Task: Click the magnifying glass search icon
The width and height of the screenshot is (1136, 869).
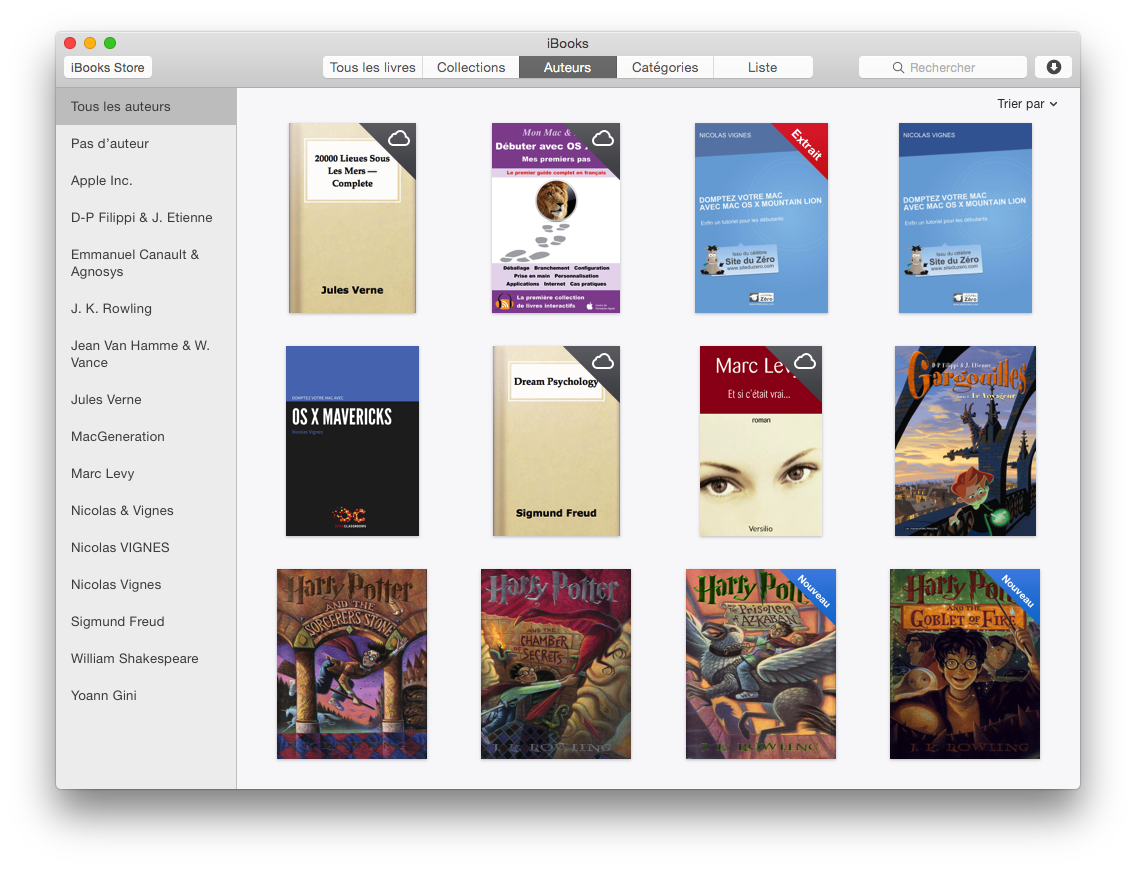Action: click(x=898, y=67)
